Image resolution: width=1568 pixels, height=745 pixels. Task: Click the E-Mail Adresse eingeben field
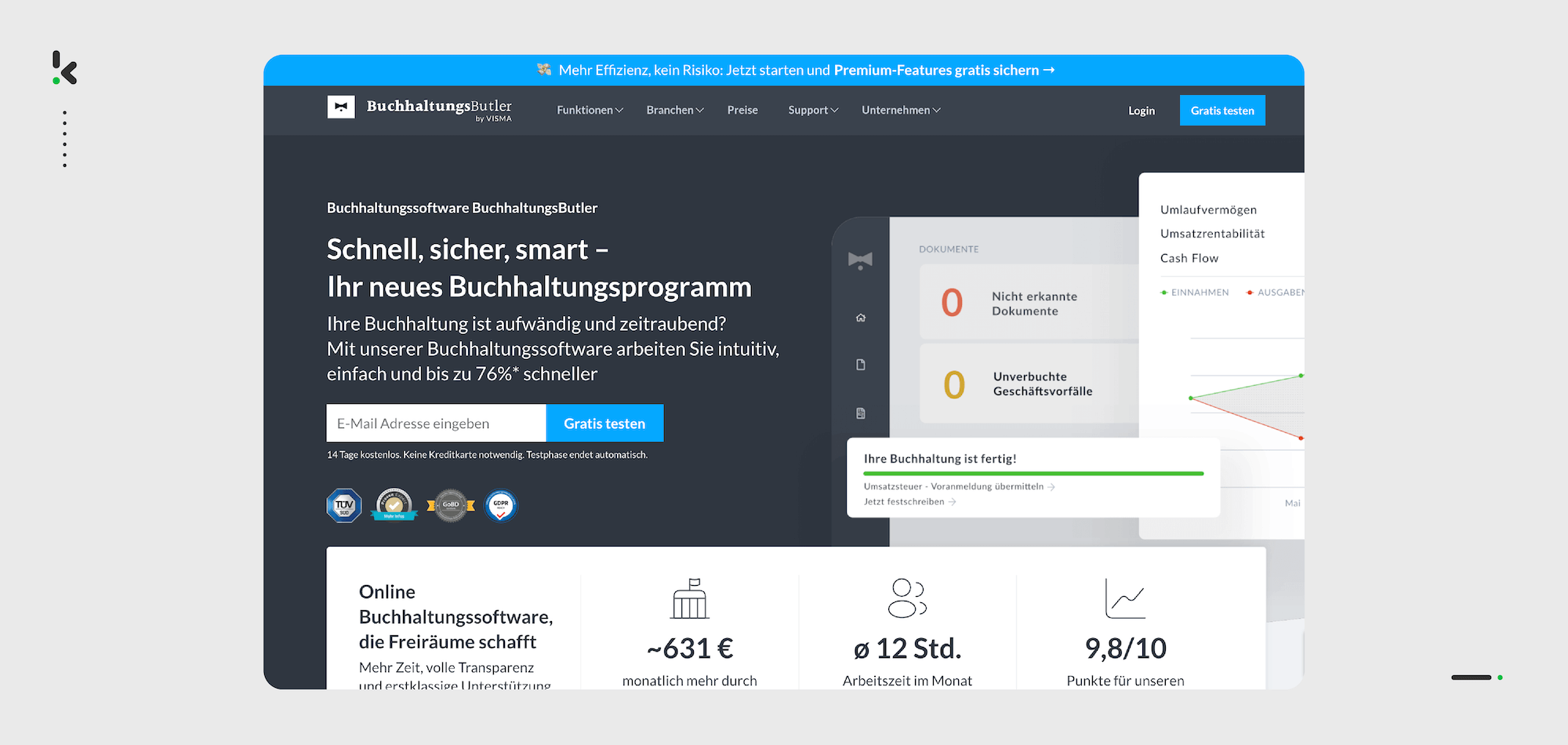437,423
